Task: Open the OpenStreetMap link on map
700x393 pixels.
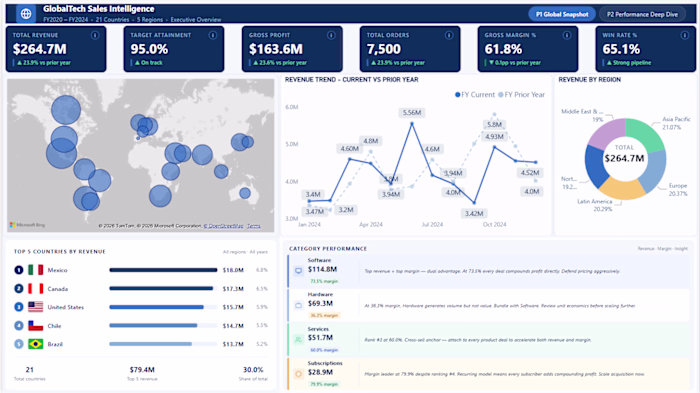Action: [x=224, y=226]
